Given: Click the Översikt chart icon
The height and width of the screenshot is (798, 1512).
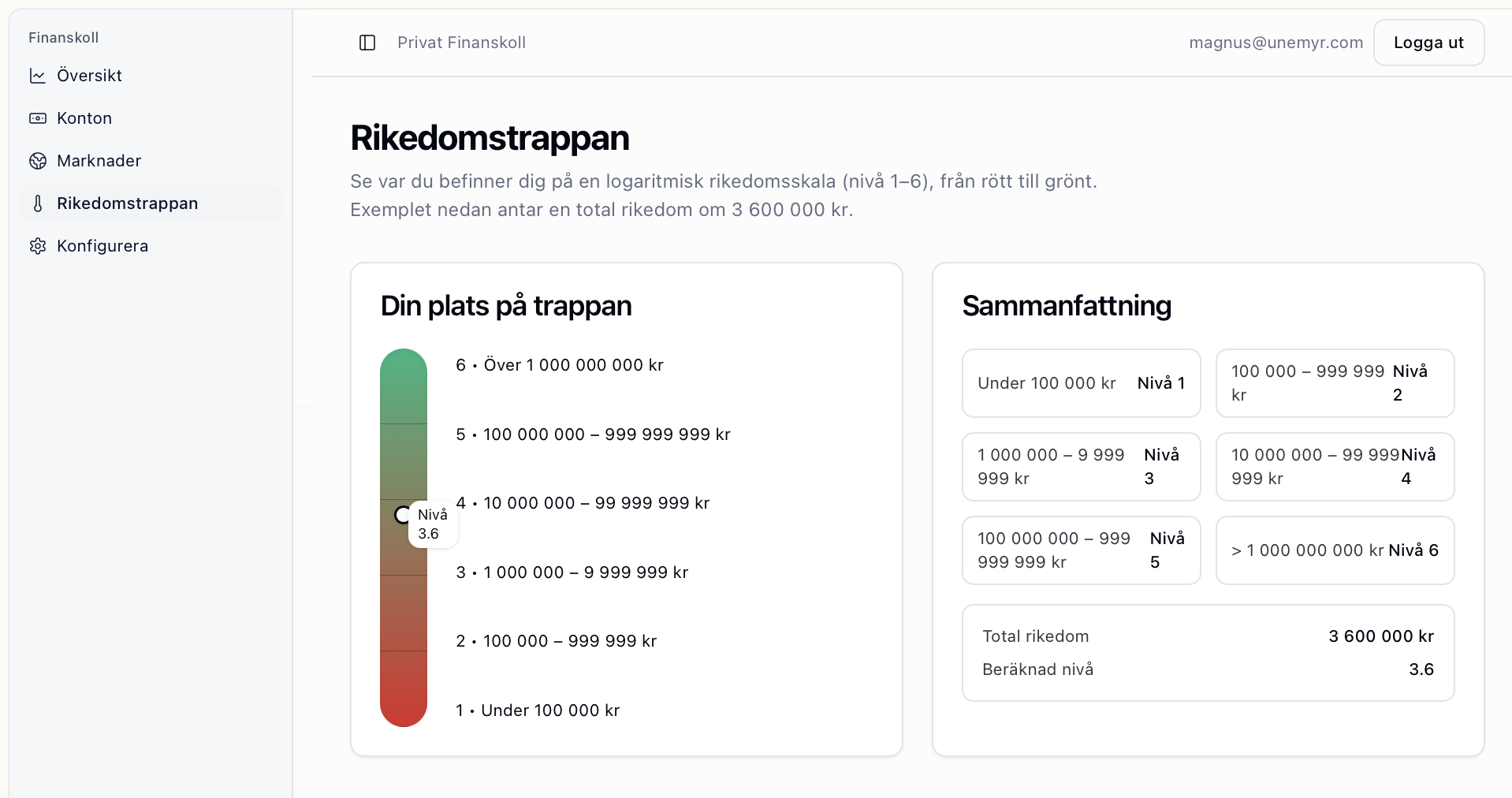Looking at the screenshot, I should click(x=37, y=76).
